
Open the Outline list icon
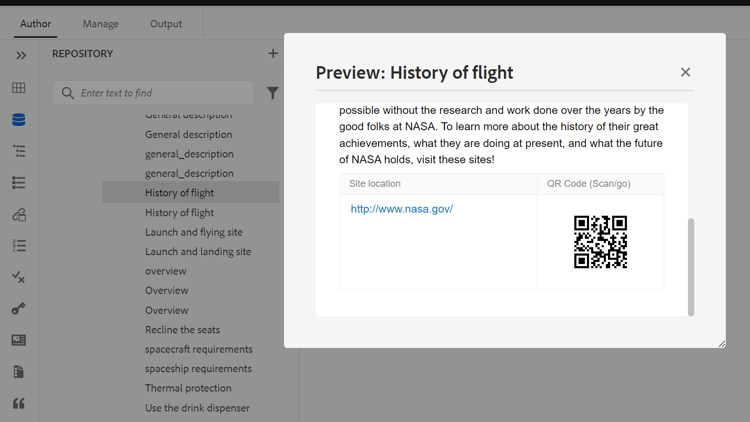(19, 182)
